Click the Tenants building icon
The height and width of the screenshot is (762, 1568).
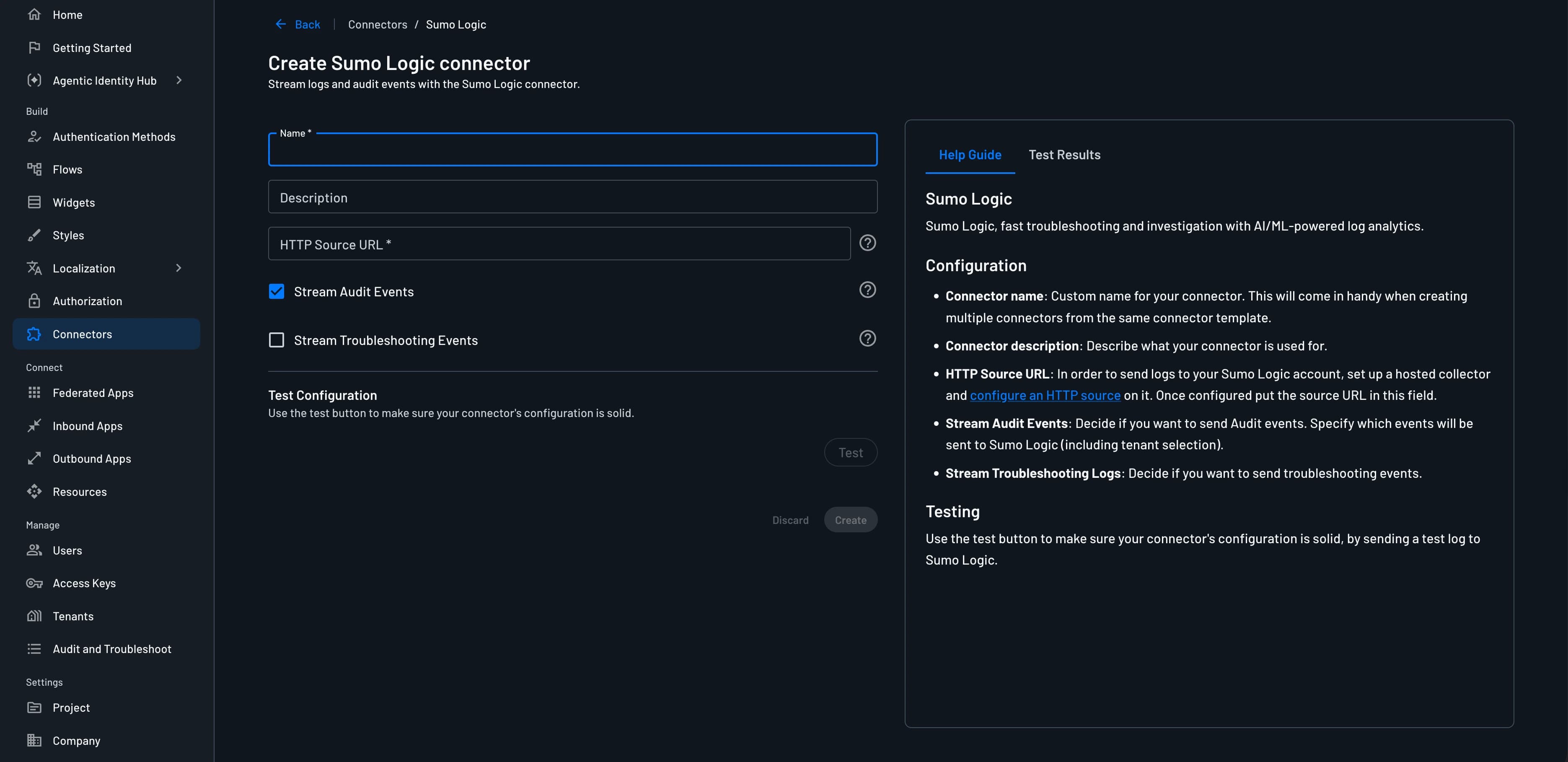point(34,616)
